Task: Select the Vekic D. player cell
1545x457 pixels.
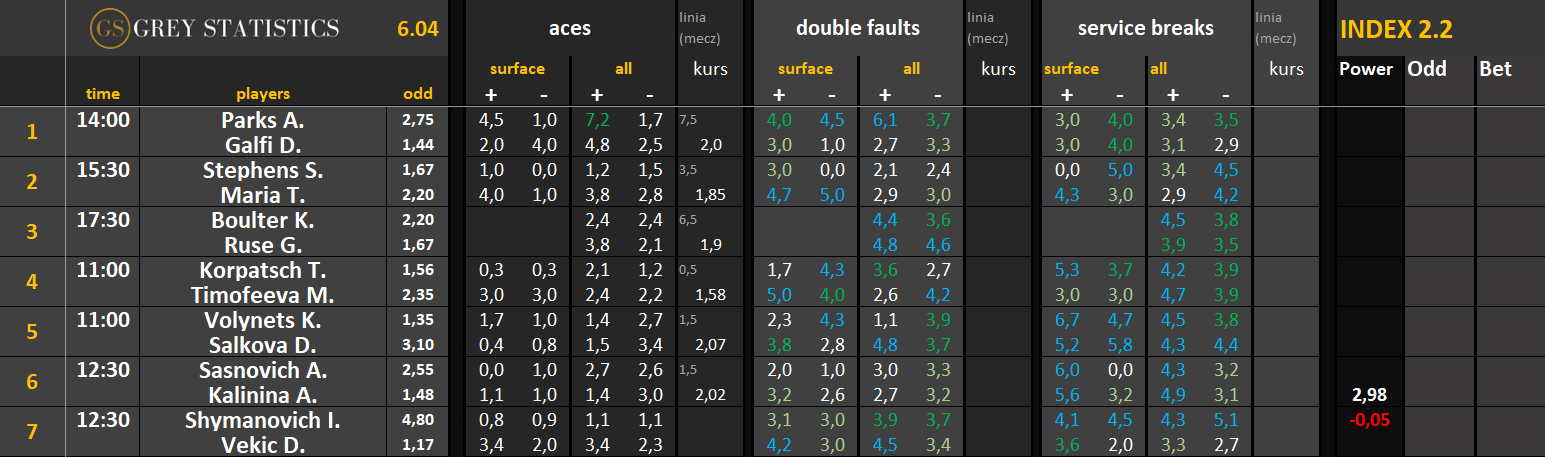Action: [x=262, y=445]
